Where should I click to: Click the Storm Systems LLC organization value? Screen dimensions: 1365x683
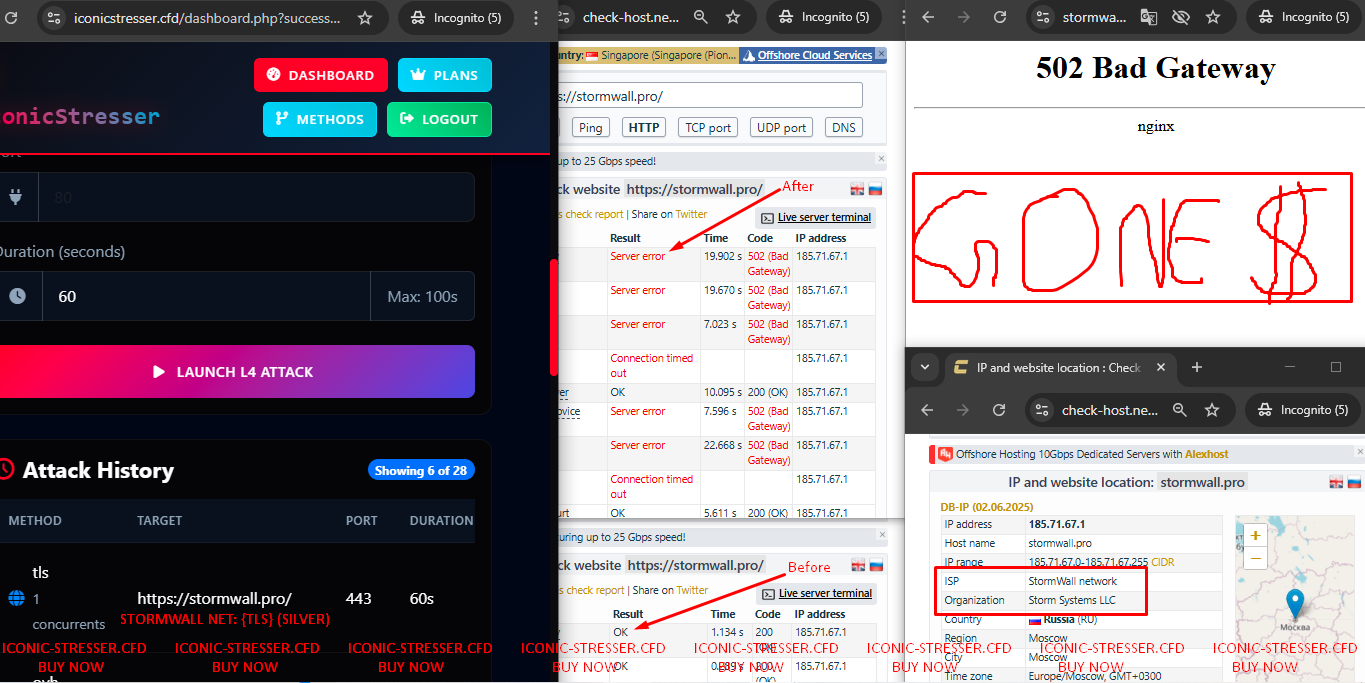coord(1072,600)
